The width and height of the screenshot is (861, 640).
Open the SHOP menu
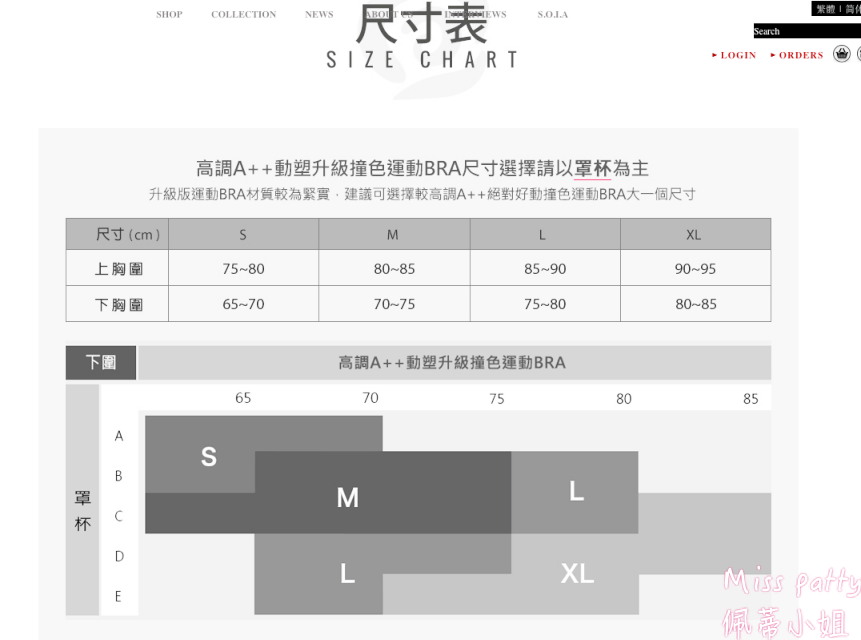tap(169, 14)
